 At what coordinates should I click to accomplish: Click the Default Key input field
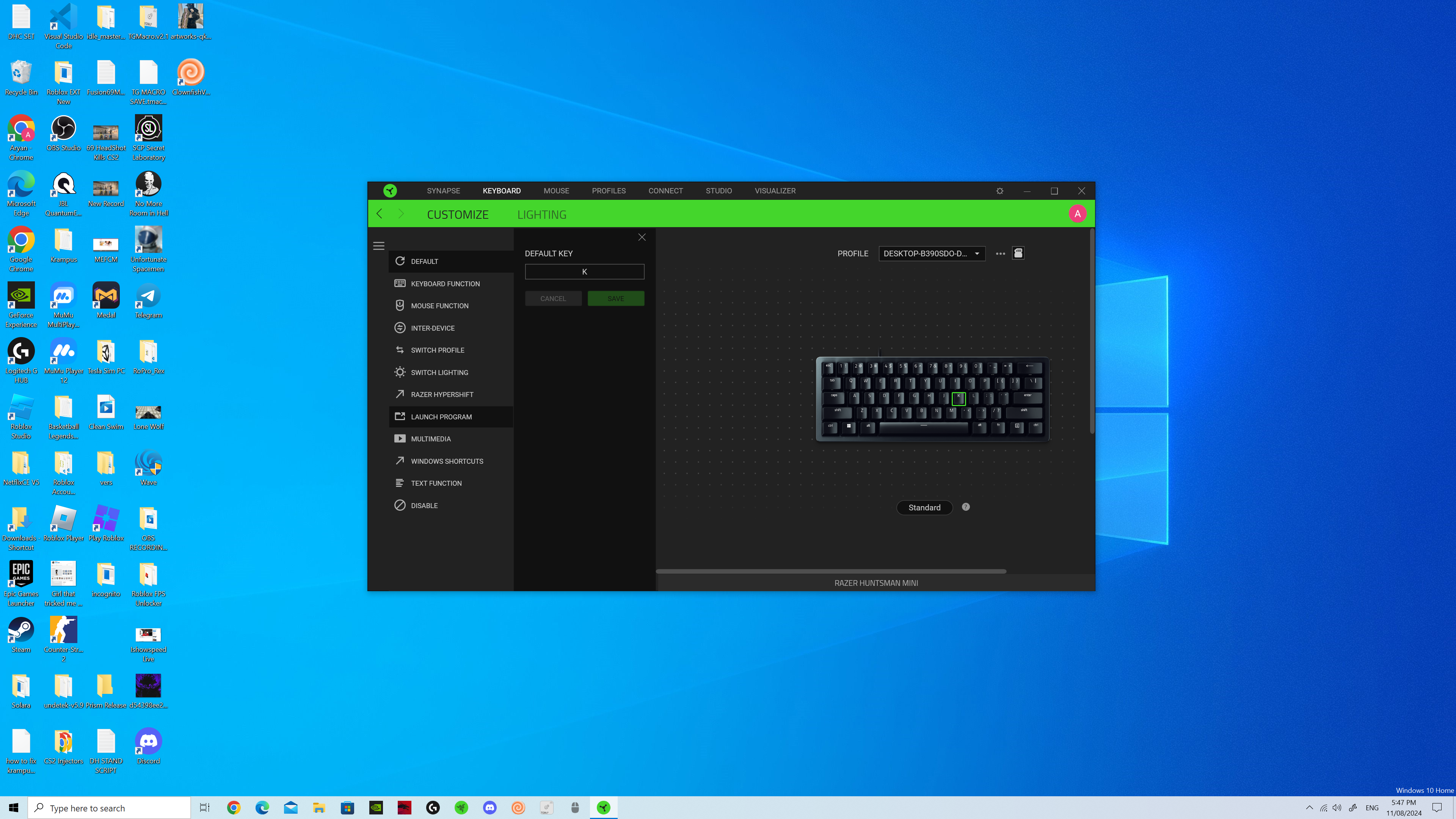click(x=584, y=272)
